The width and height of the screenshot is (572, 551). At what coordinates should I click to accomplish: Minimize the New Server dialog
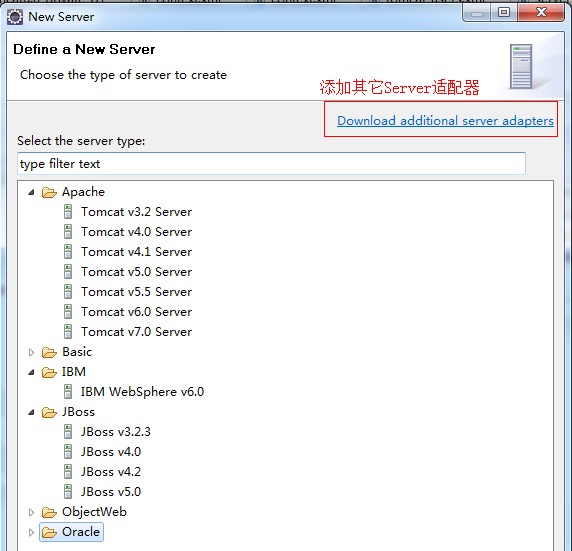pos(477,14)
